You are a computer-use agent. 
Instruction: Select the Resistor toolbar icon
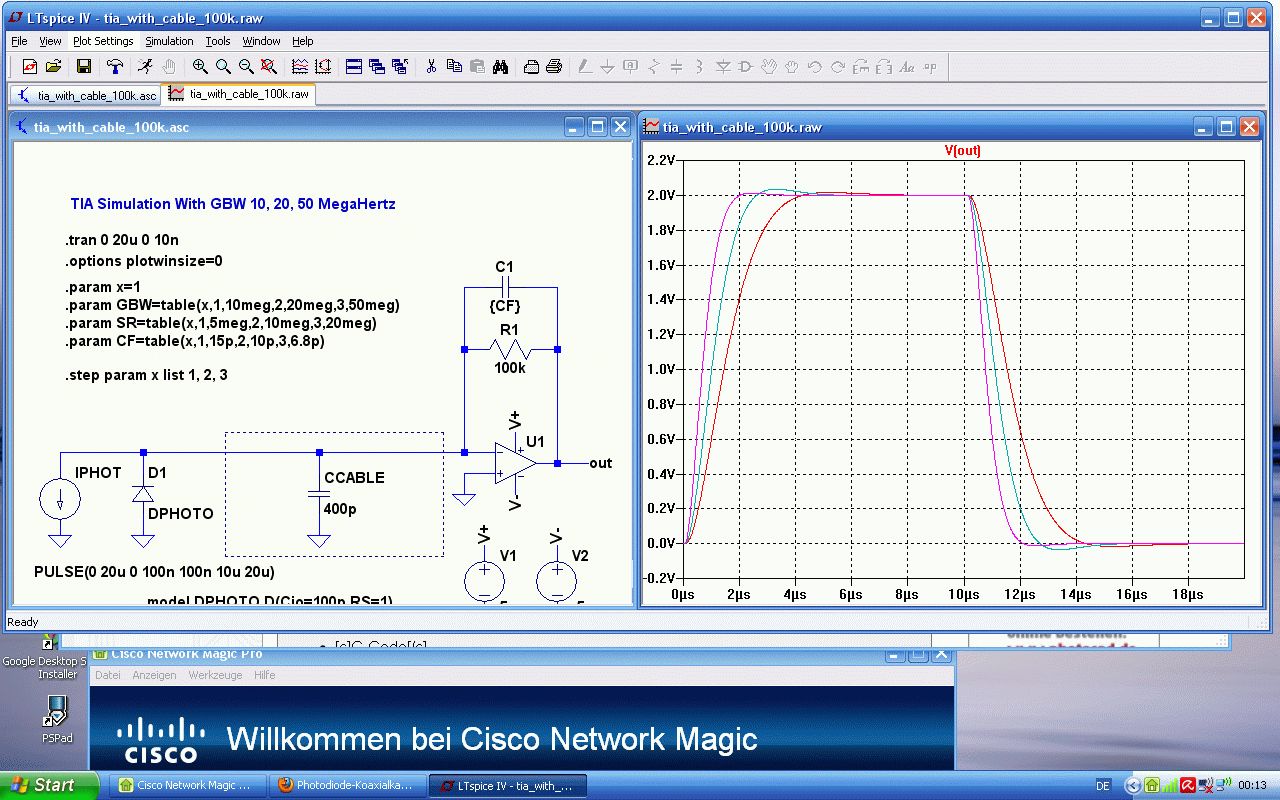(654, 67)
